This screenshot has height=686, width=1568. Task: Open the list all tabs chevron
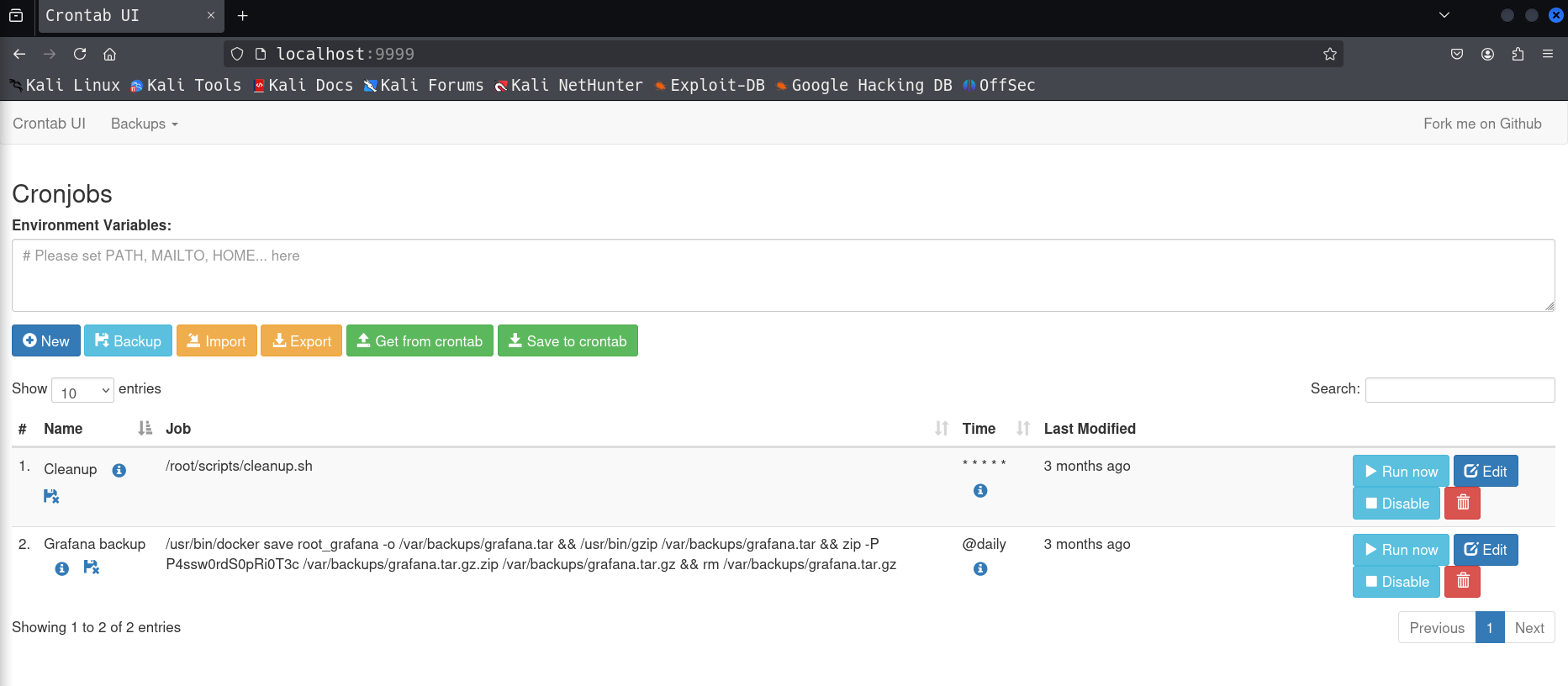[1444, 15]
